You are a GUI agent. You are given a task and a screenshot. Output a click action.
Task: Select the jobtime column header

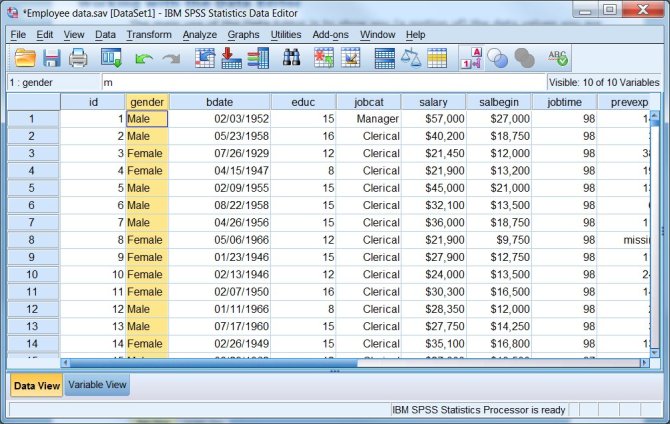564,102
